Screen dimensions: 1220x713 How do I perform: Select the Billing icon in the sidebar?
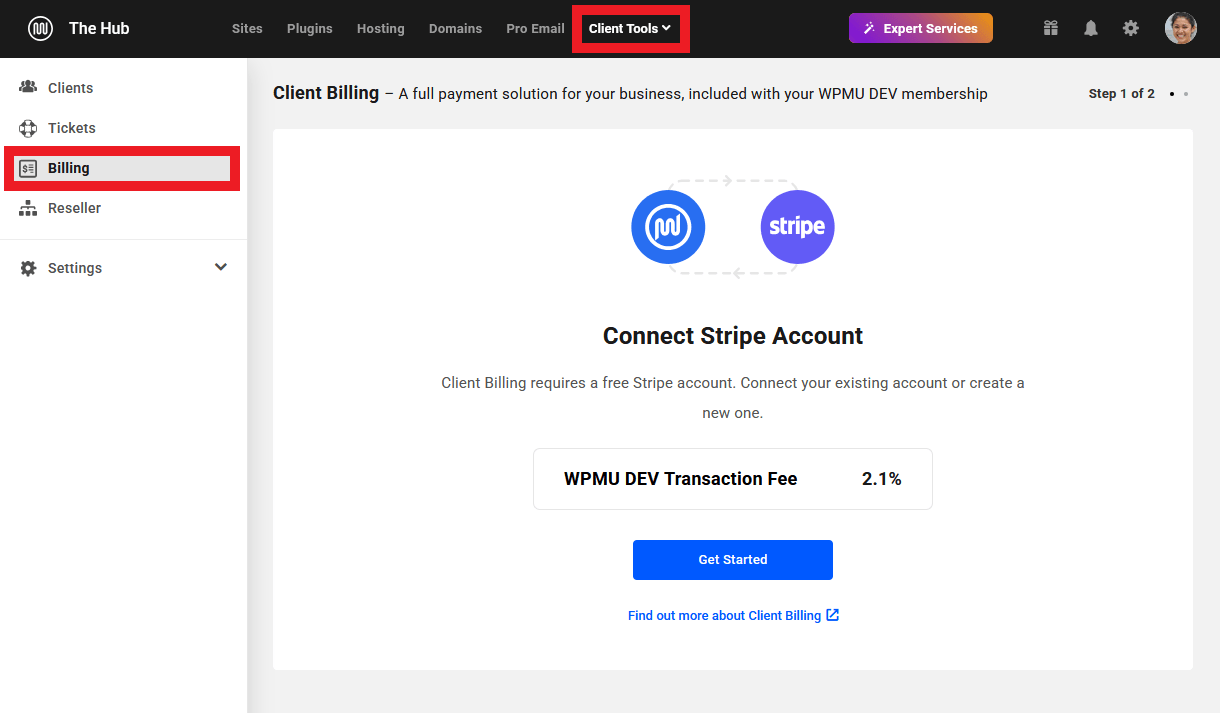click(x=26, y=167)
